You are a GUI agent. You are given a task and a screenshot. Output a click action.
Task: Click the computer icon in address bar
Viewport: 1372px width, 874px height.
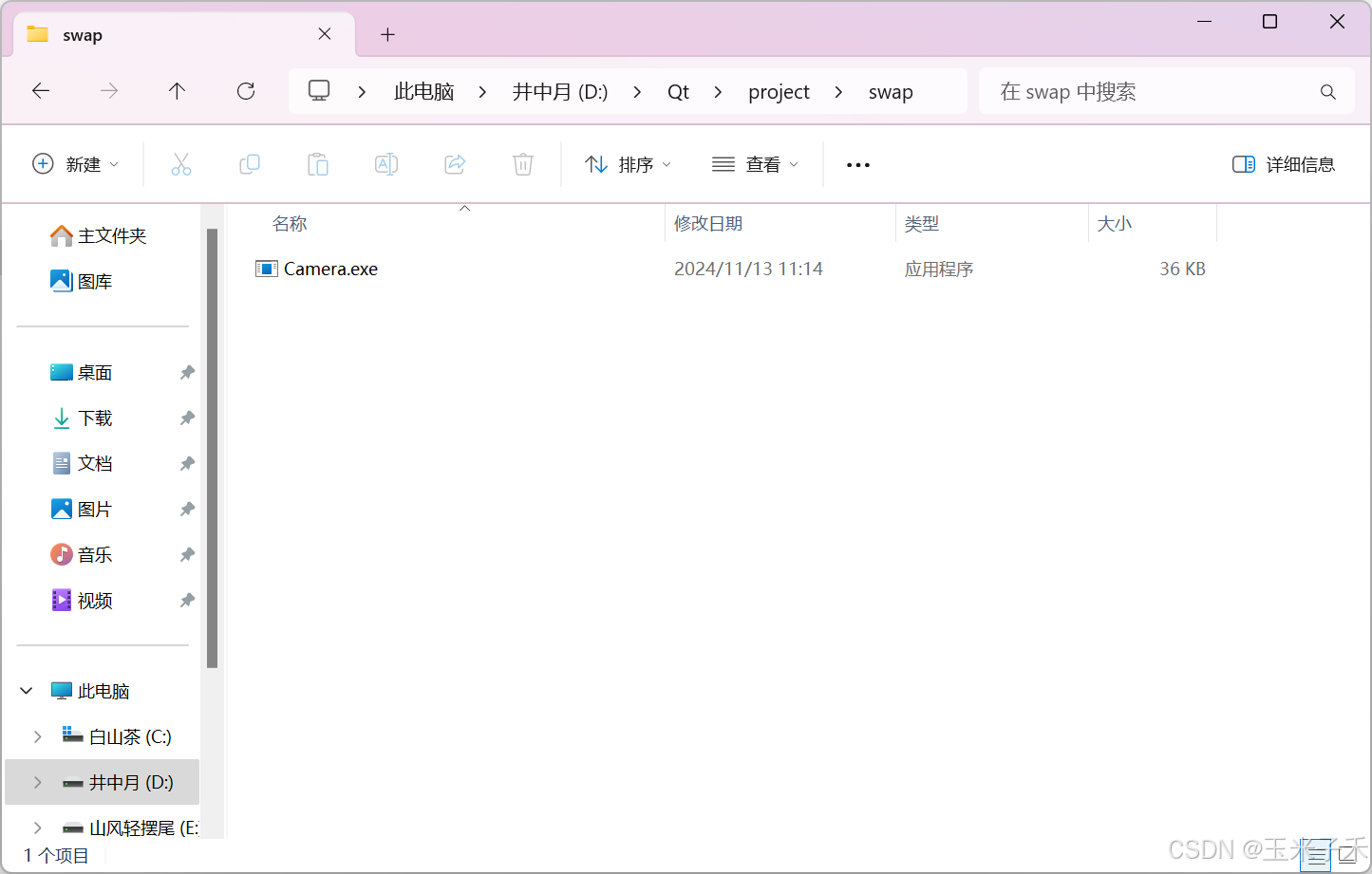click(319, 91)
